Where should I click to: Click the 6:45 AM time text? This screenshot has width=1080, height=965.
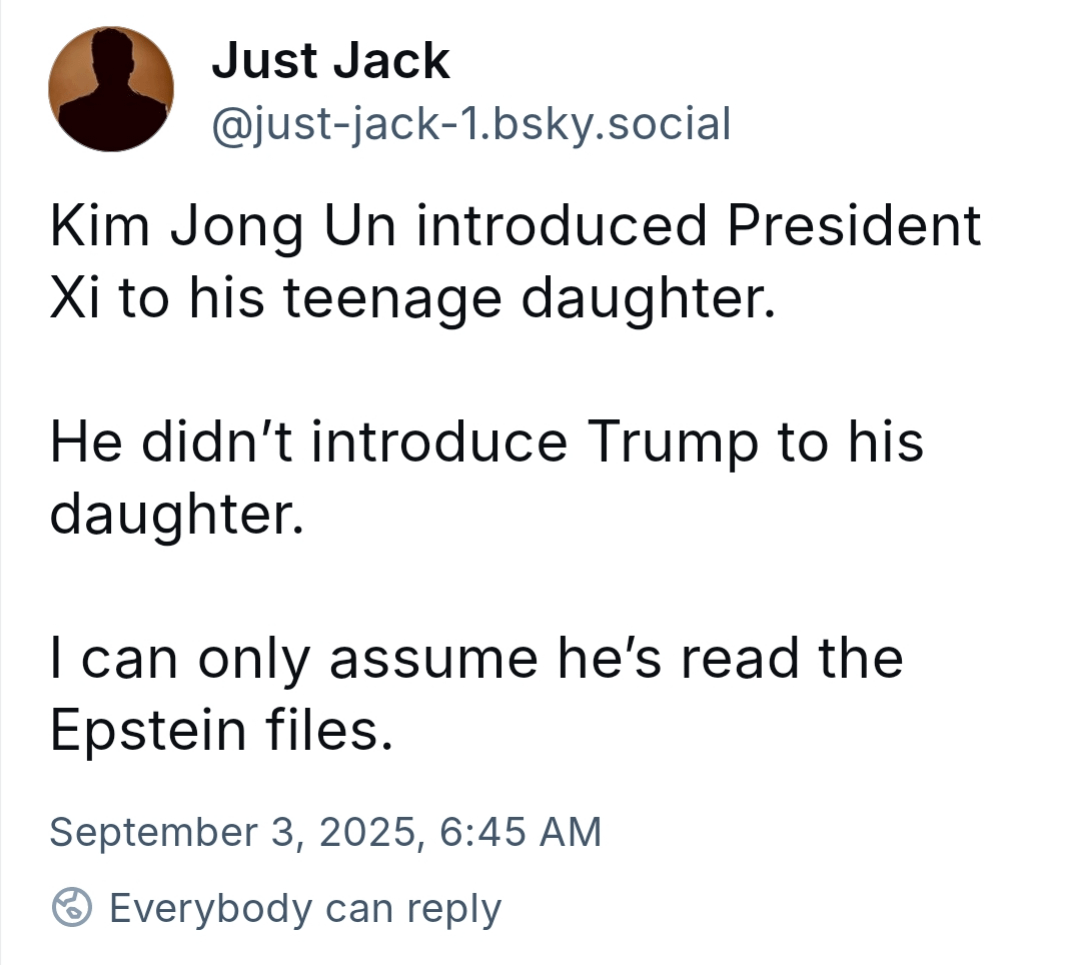pos(521,831)
